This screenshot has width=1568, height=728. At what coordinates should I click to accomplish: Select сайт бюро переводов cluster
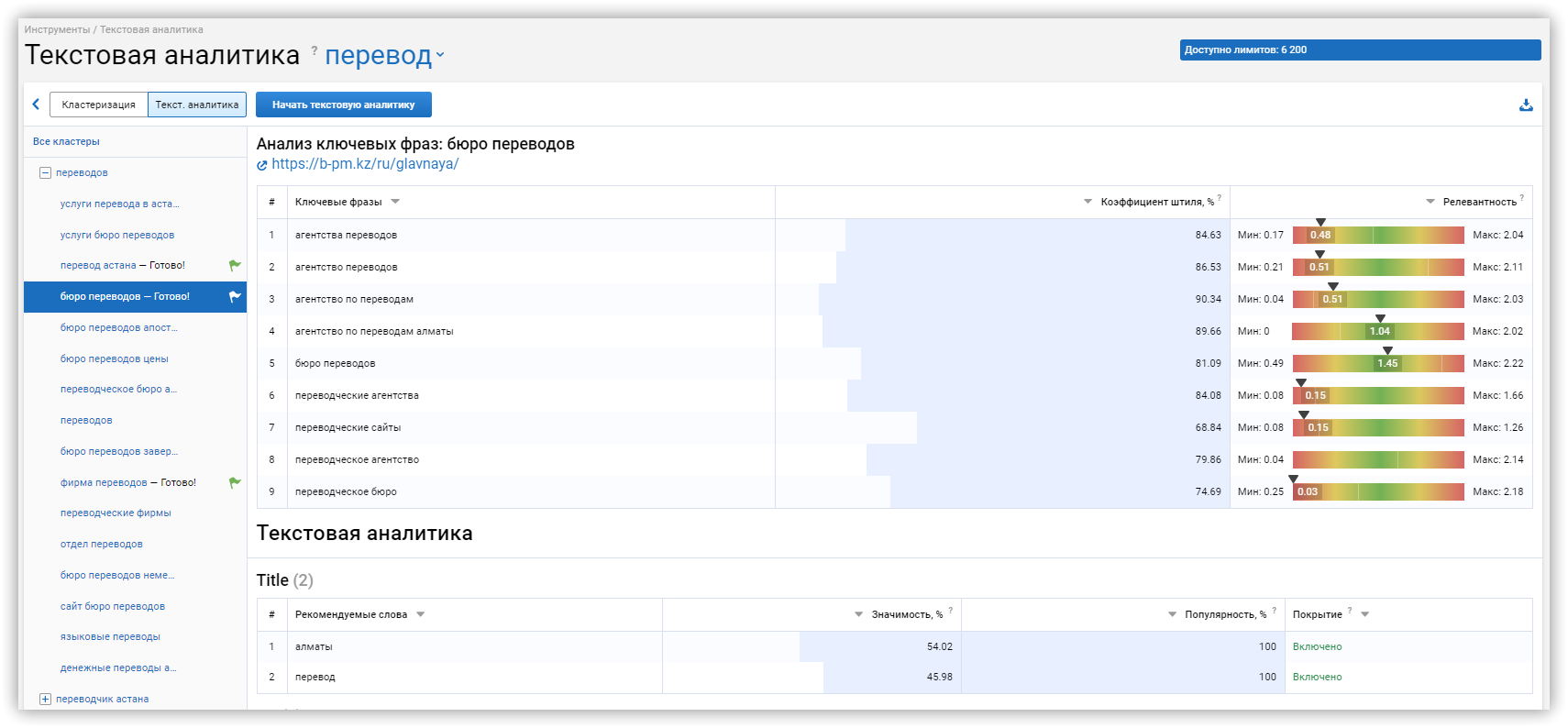click(113, 606)
